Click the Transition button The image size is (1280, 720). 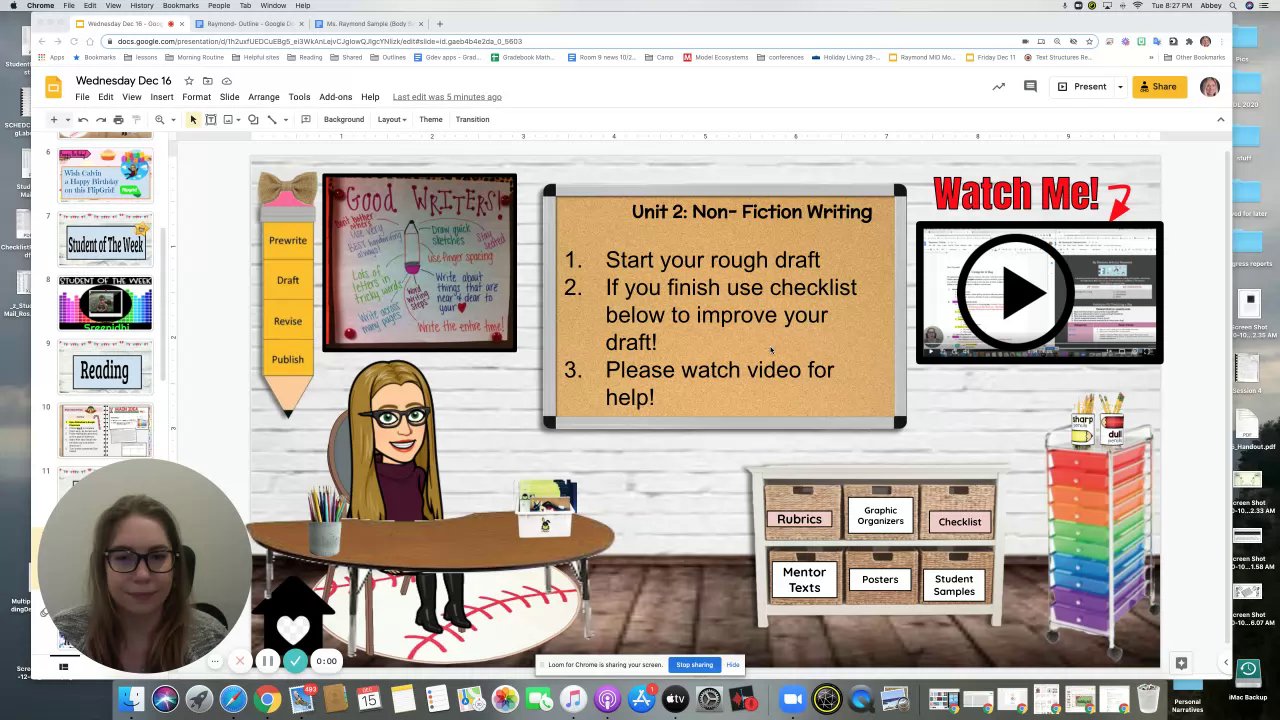(x=472, y=120)
